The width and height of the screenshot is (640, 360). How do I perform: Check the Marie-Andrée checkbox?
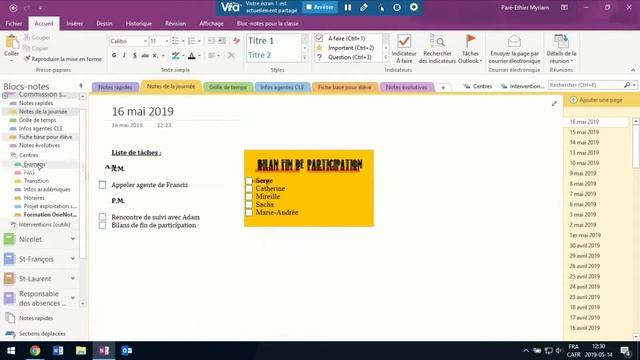pos(249,212)
